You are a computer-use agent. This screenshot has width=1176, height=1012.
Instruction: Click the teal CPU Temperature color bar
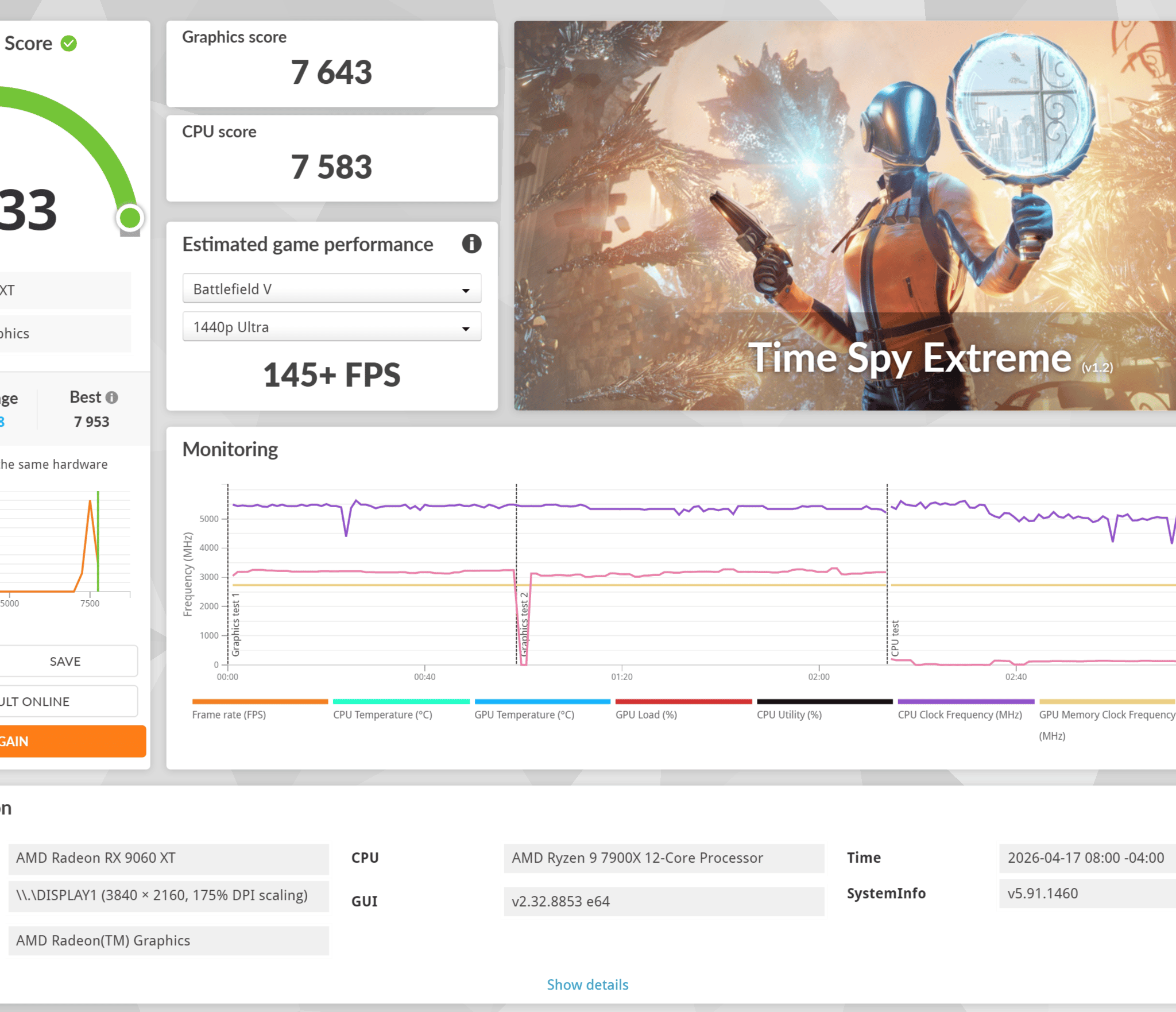coord(401,701)
